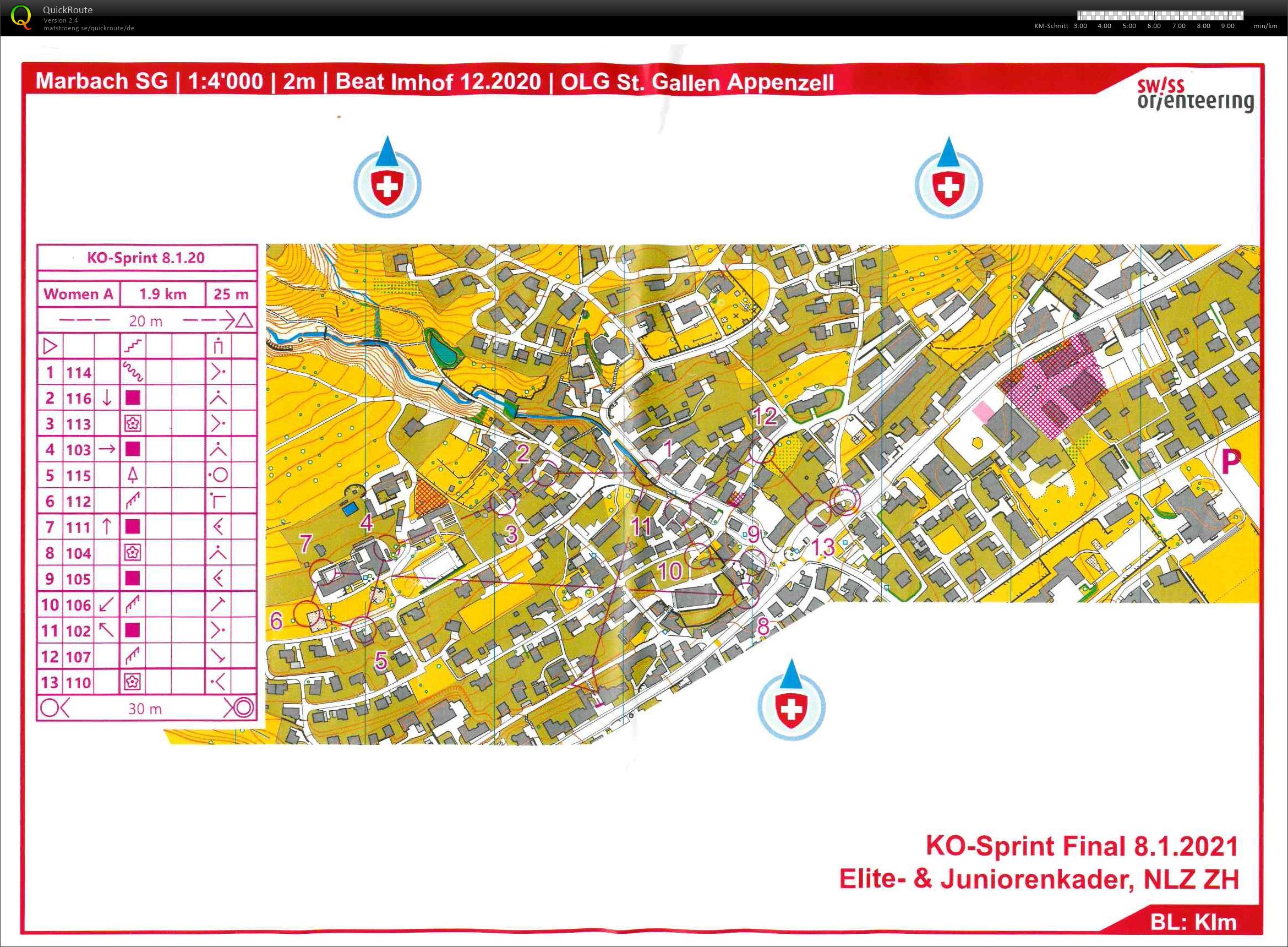
Task: Click control number 5 on the map
Action: tap(381, 661)
